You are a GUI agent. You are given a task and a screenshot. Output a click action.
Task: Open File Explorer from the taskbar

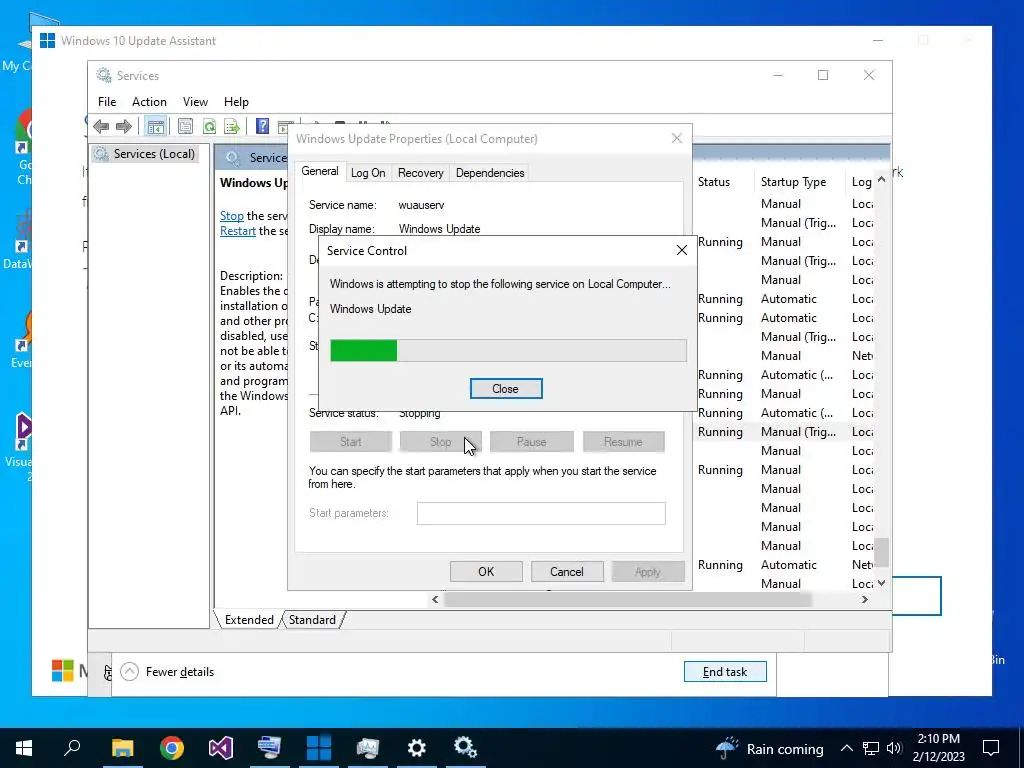tap(122, 748)
